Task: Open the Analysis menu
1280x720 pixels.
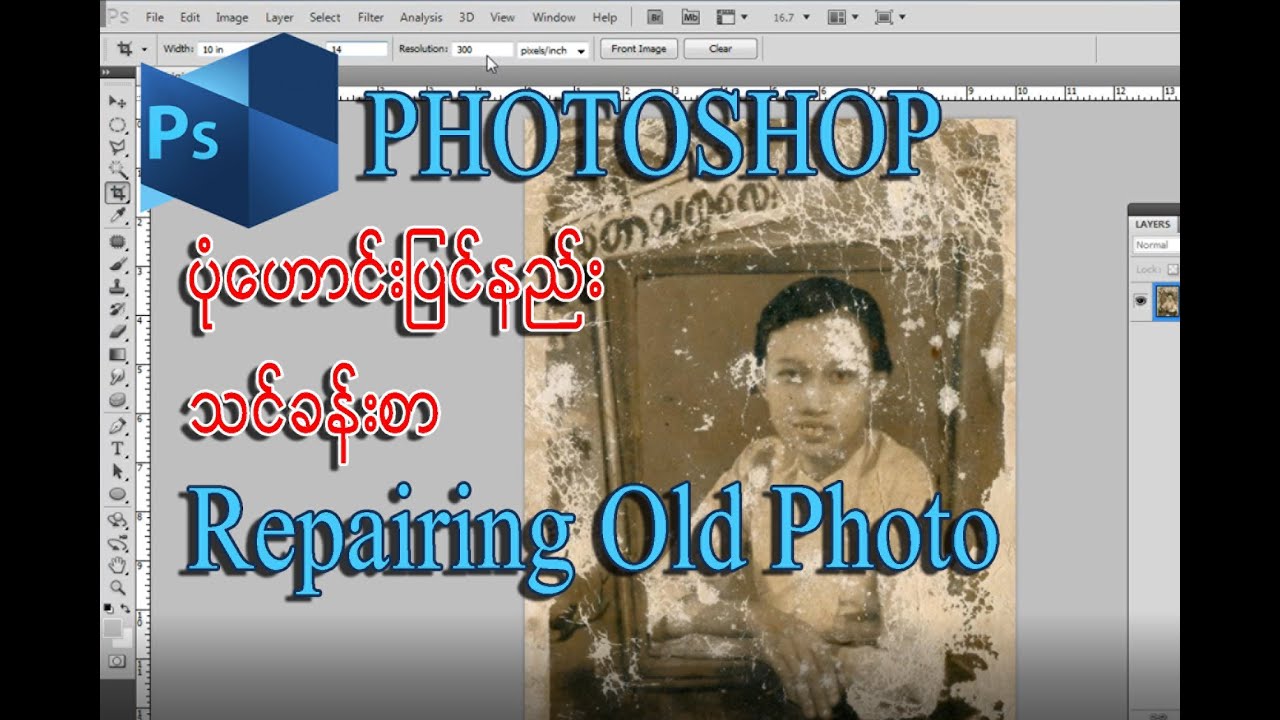Action: (x=421, y=18)
